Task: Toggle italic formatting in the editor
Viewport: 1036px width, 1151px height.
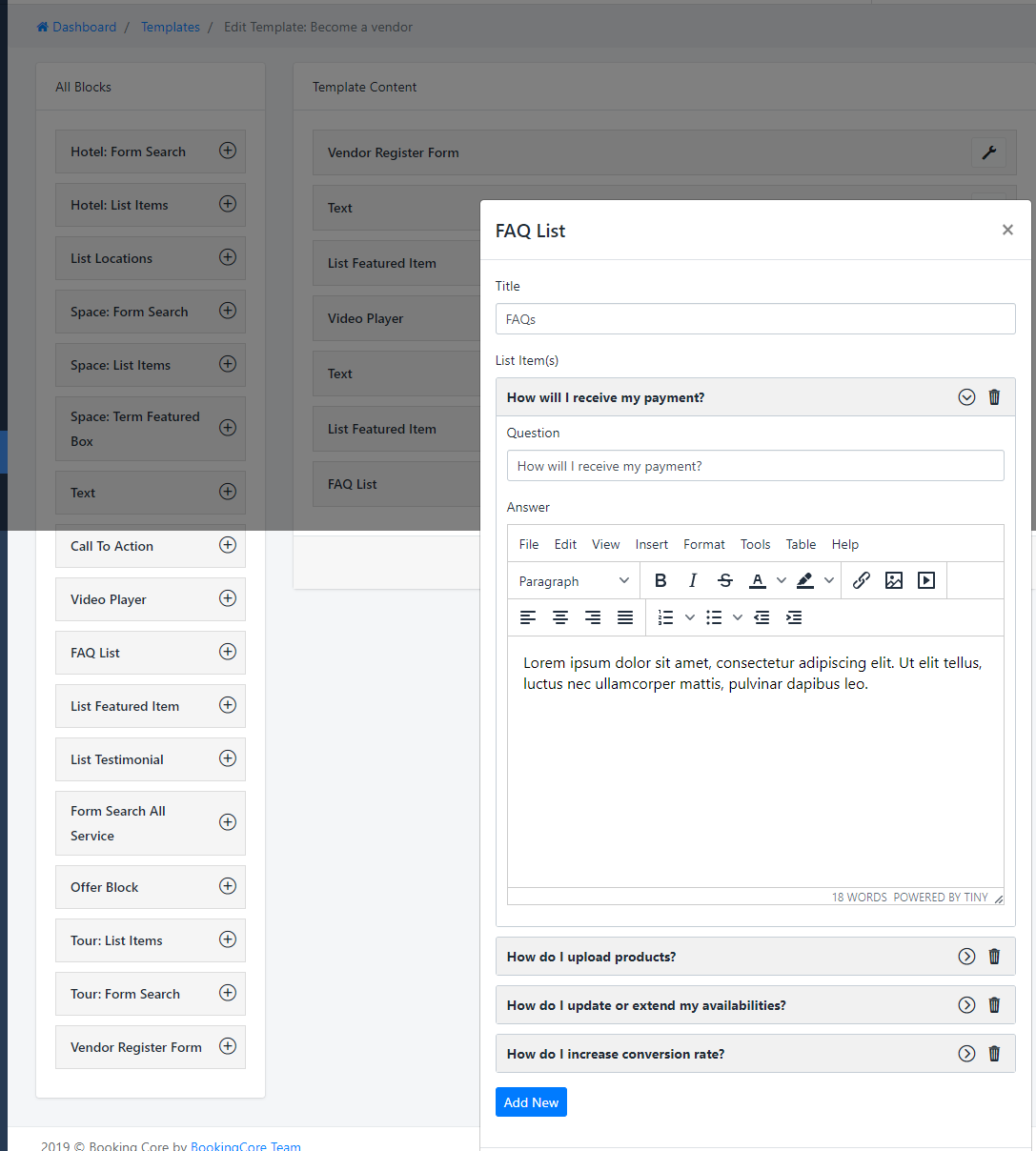Action: click(693, 580)
